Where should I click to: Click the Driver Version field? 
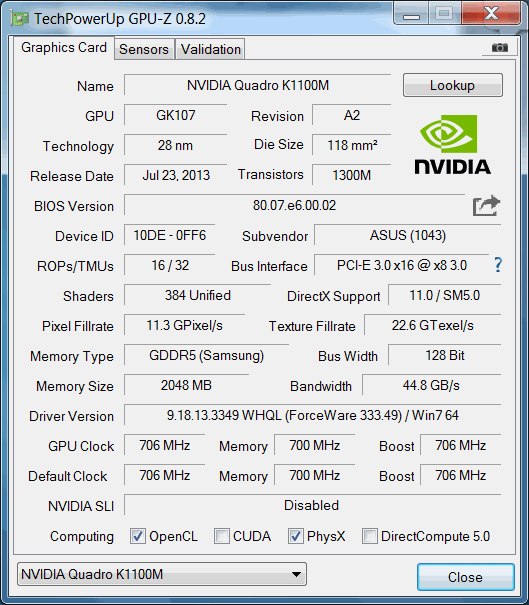pos(313,415)
